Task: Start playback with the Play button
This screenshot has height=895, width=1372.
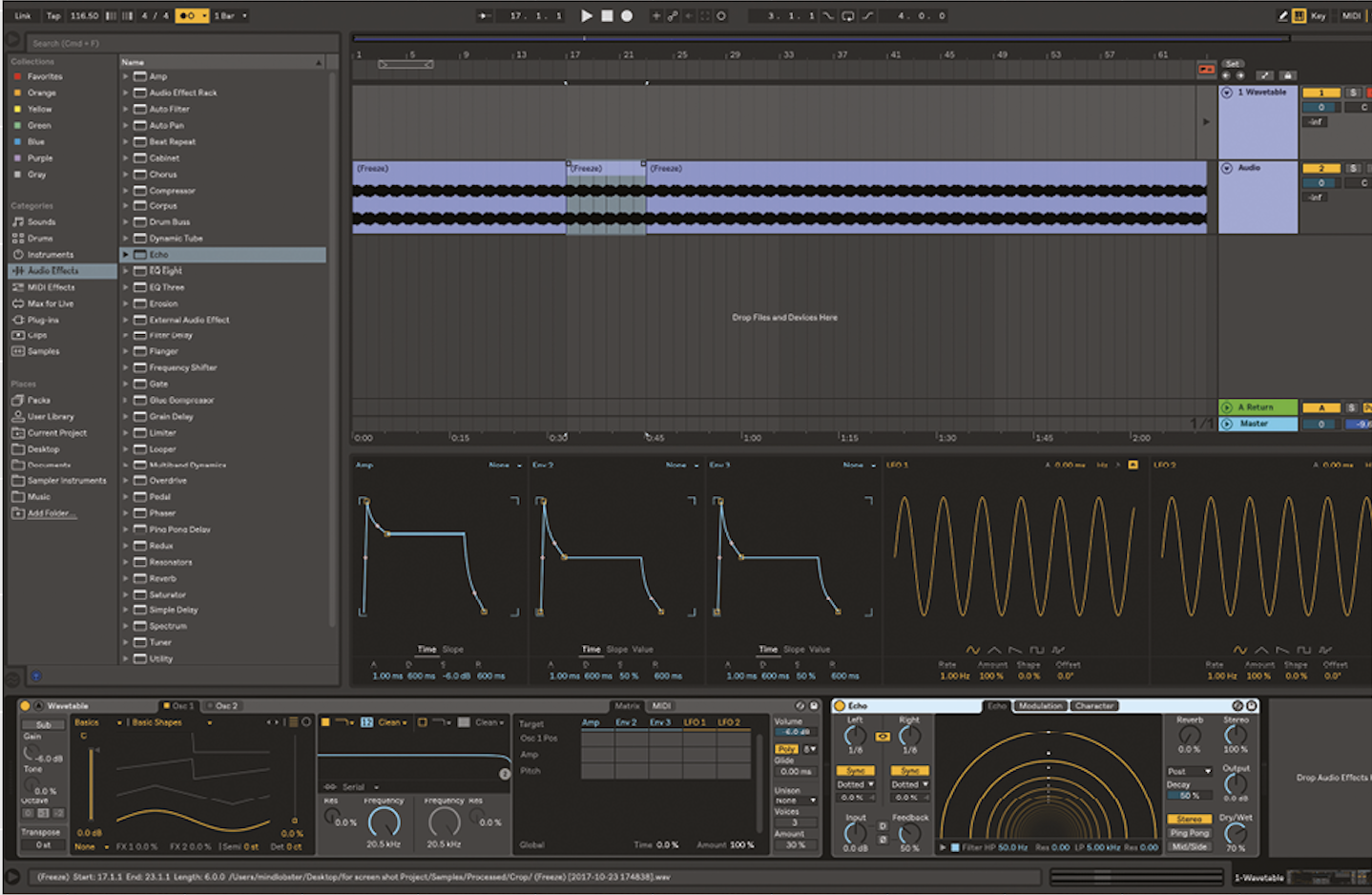Action: click(587, 15)
